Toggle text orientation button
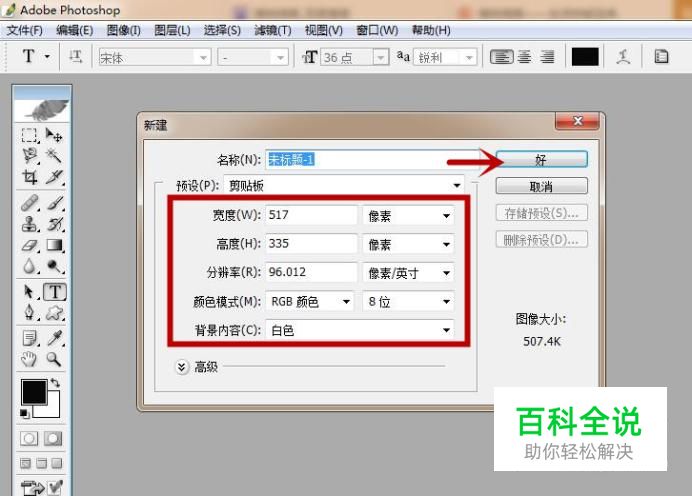The image size is (692, 496). click(x=75, y=57)
